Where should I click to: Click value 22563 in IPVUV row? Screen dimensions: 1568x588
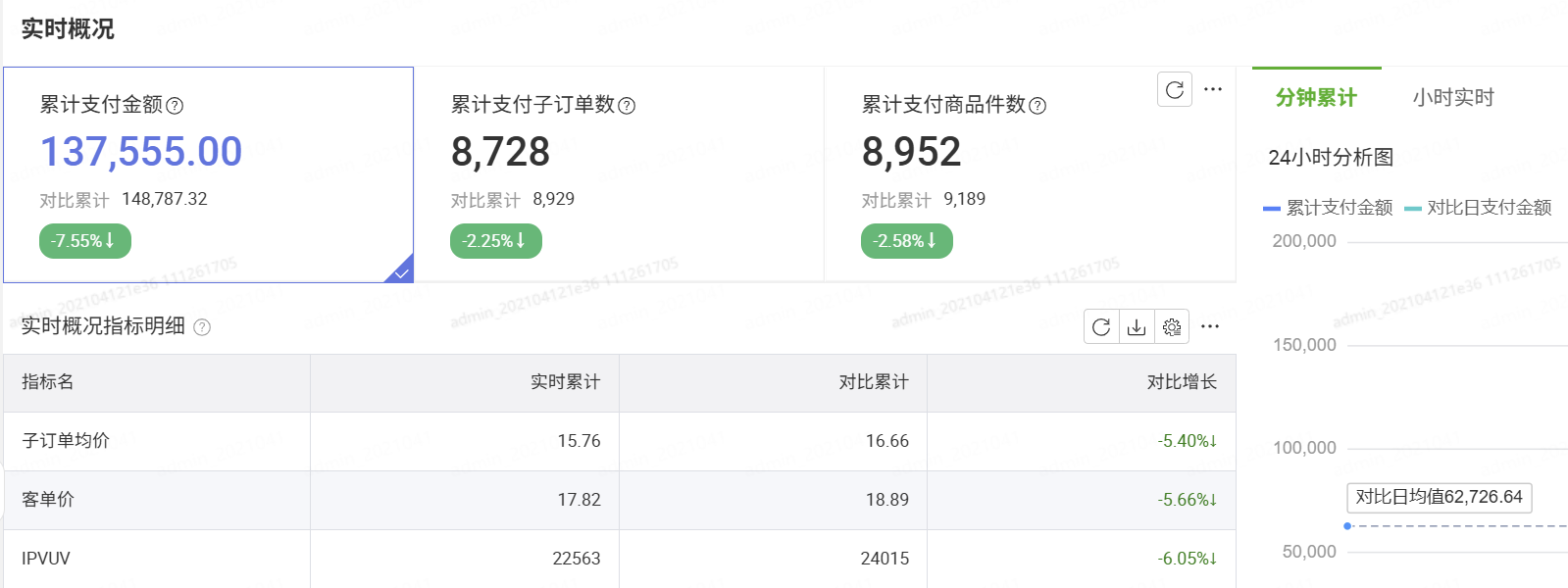click(x=577, y=559)
